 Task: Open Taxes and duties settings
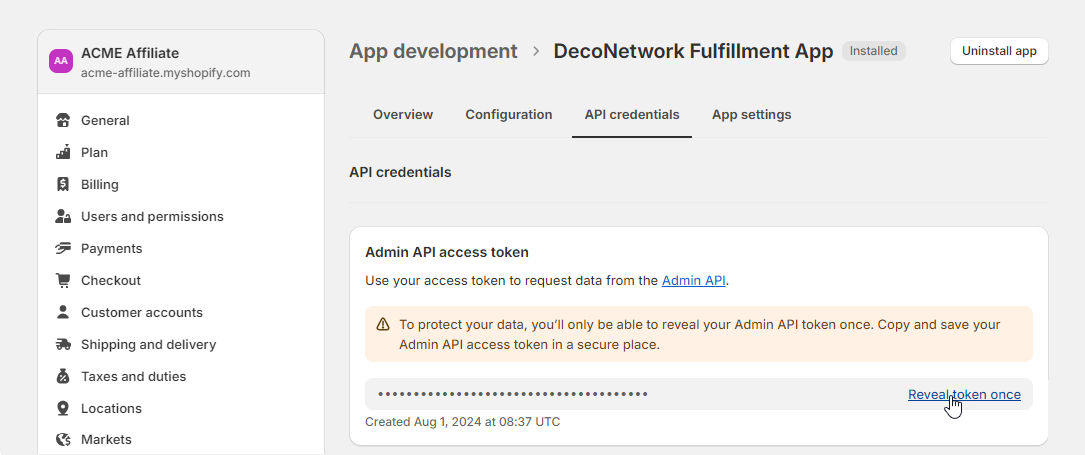click(x=133, y=377)
